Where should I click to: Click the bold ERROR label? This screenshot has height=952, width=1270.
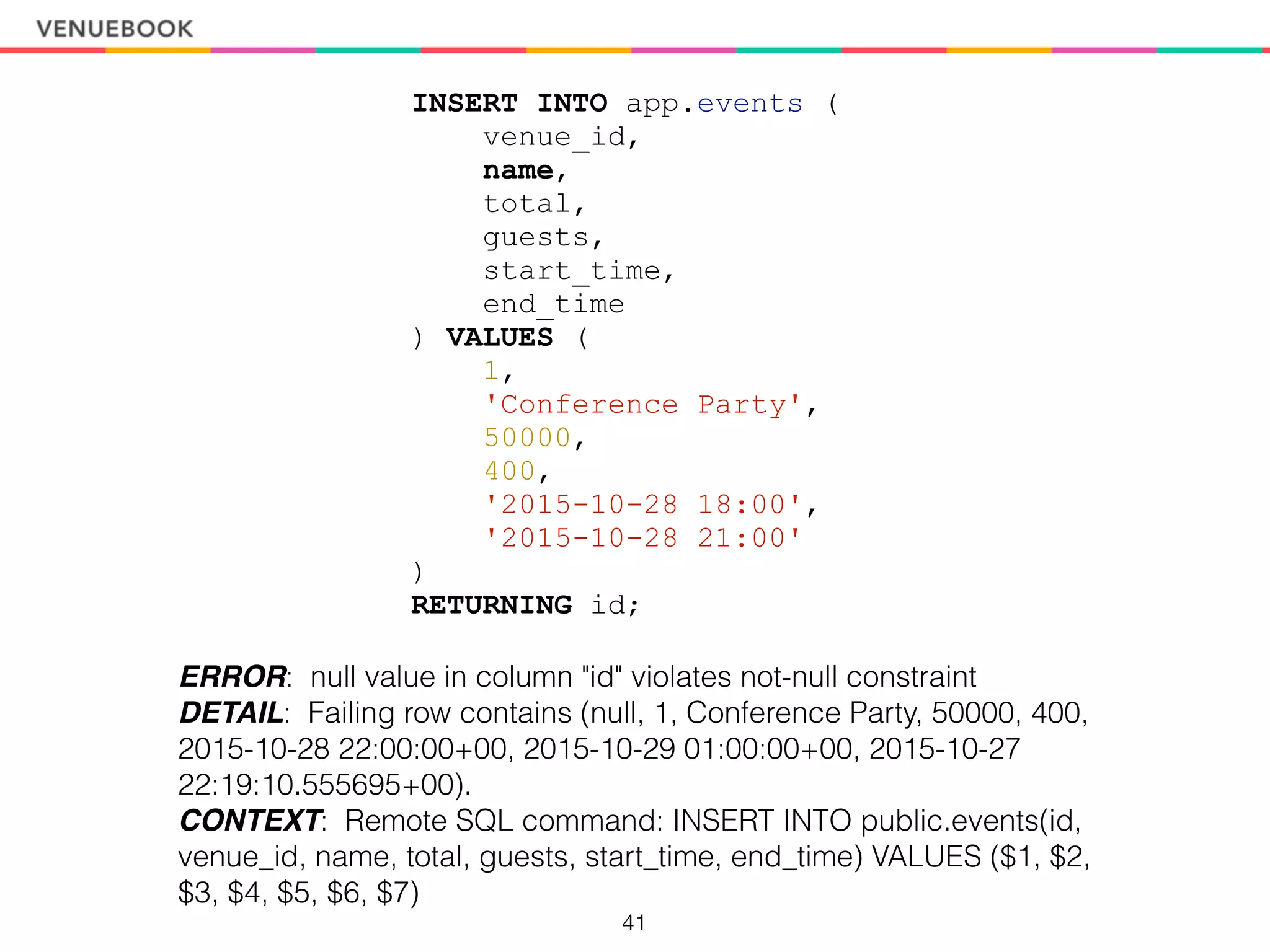[233, 677]
